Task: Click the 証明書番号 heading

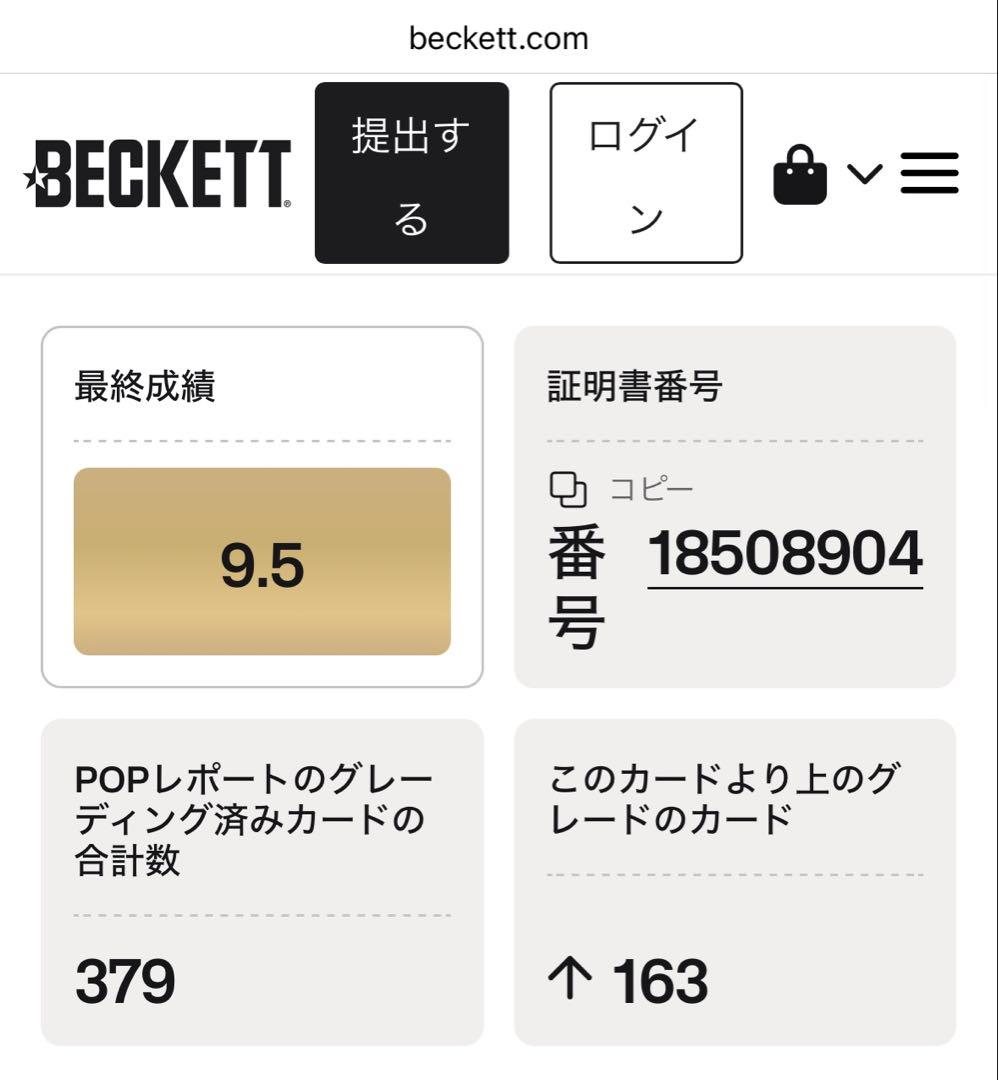Action: (x=635, y=386)
